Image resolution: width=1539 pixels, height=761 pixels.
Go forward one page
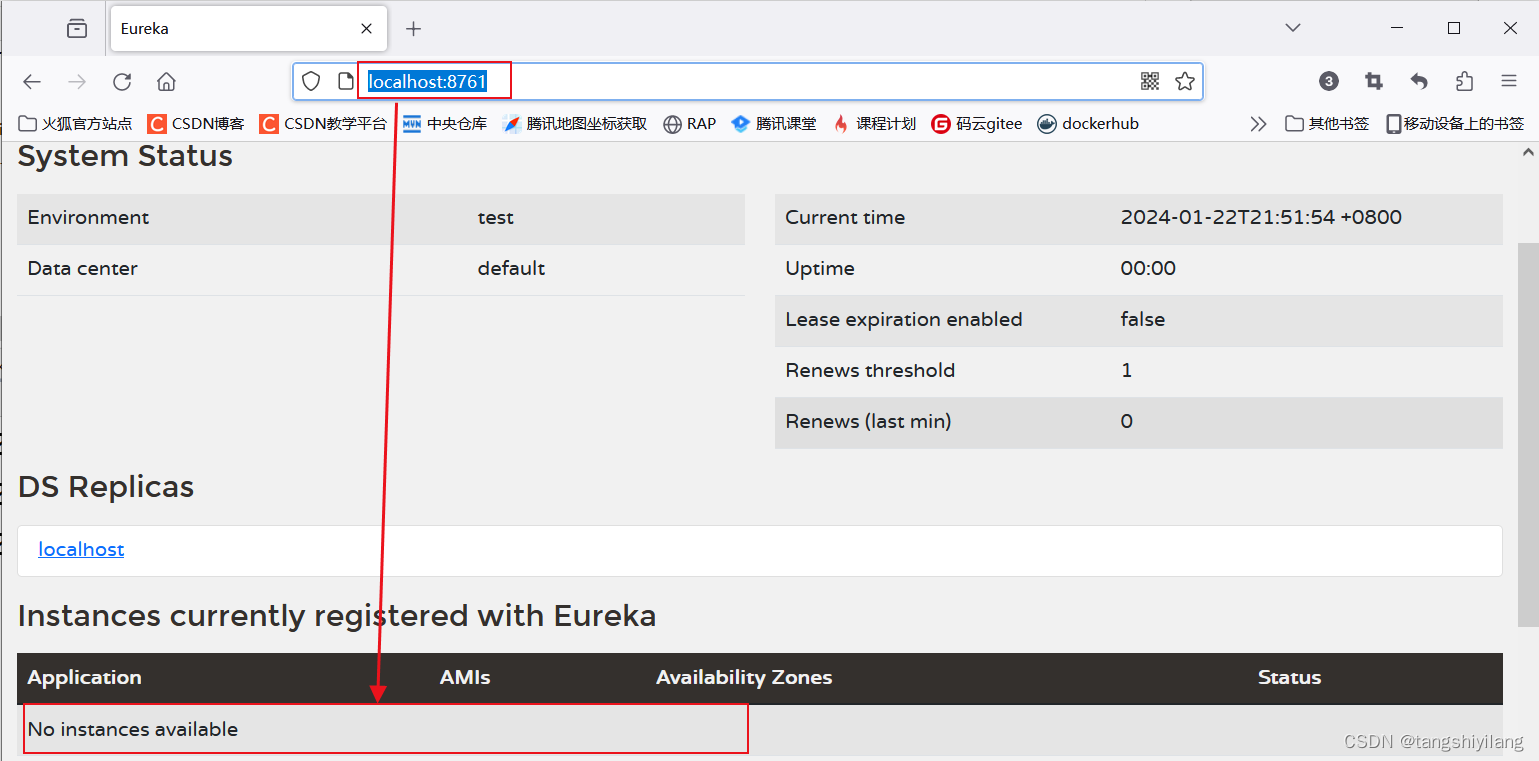(77, 82)
